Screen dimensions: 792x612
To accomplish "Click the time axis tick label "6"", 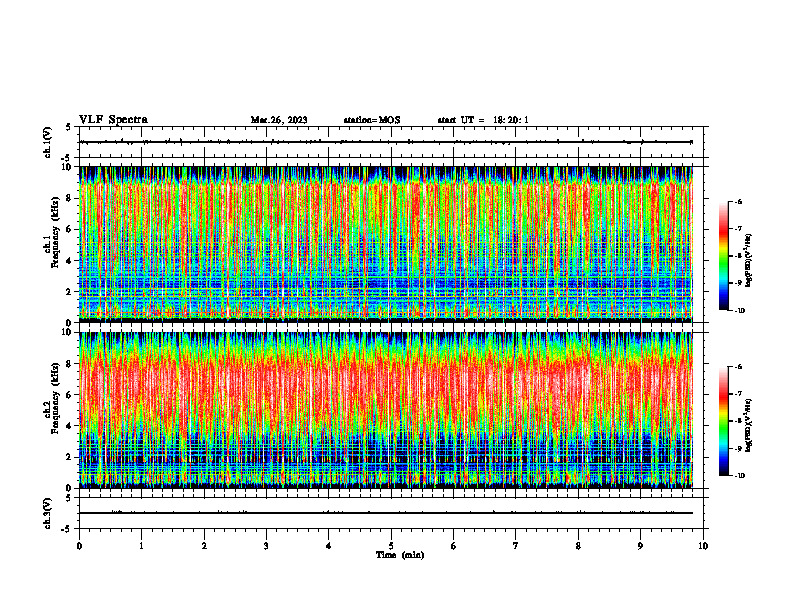I will point(454,546).
